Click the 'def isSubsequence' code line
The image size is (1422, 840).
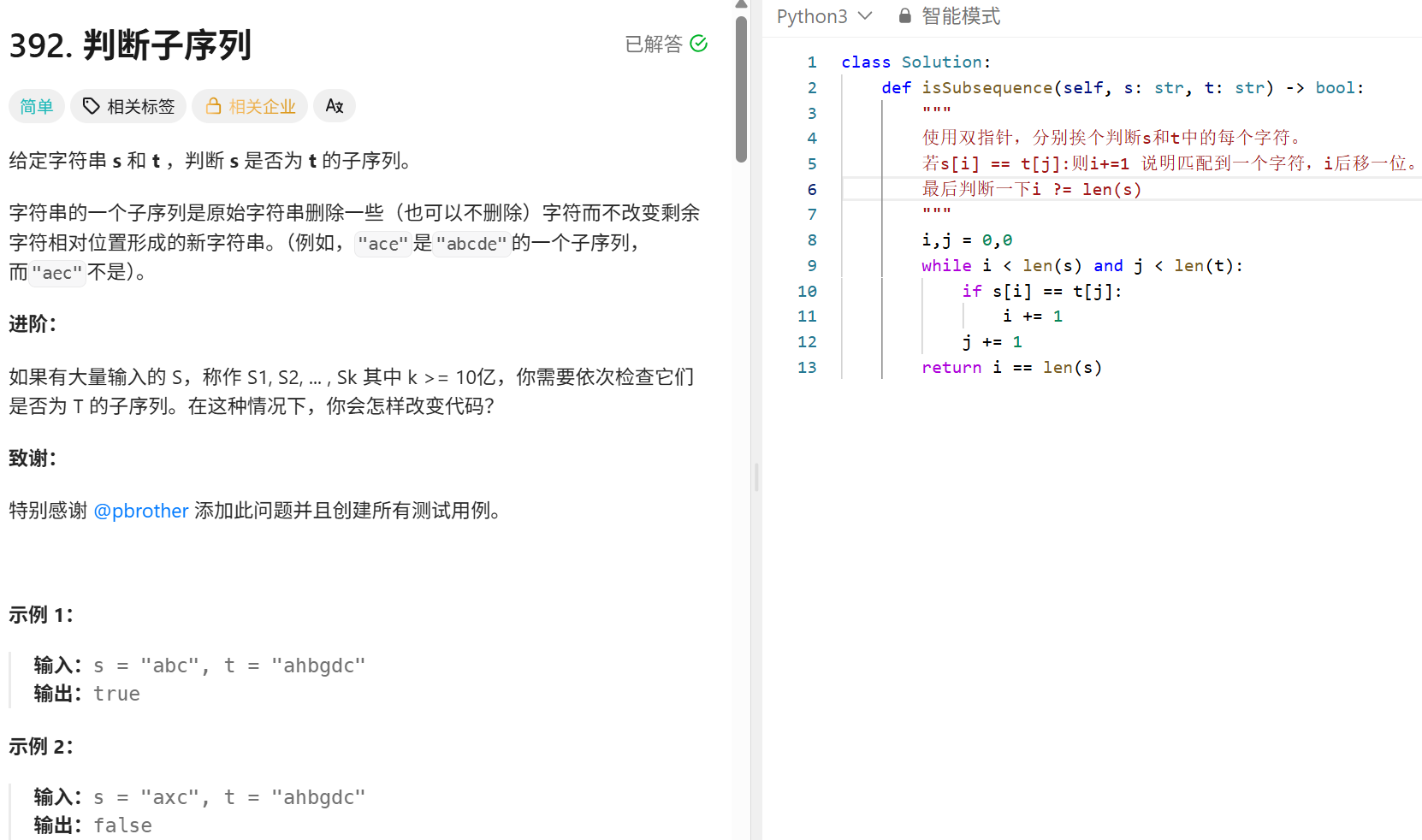click(x=1123, y=88)
